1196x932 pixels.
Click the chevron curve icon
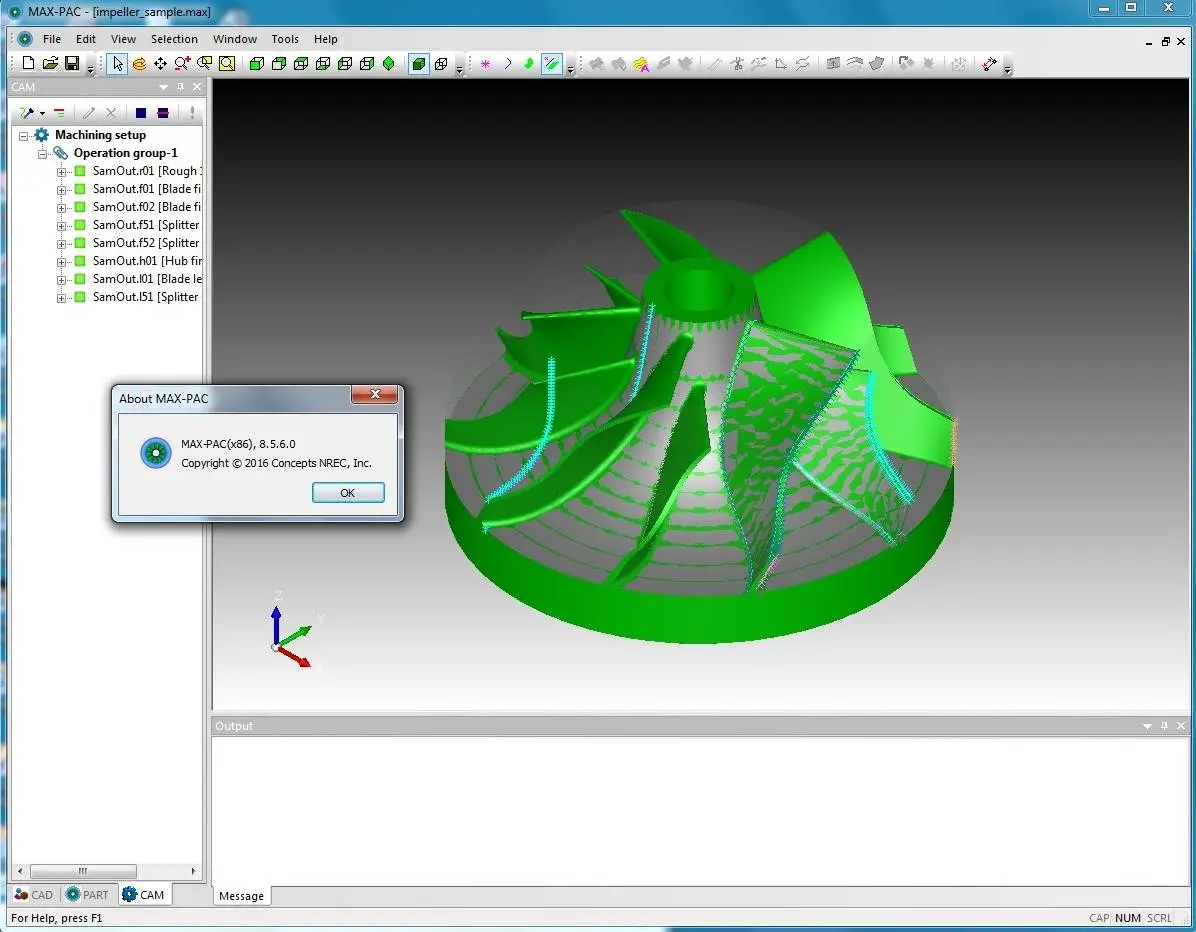pyautogui.click(x=507, y=64)
